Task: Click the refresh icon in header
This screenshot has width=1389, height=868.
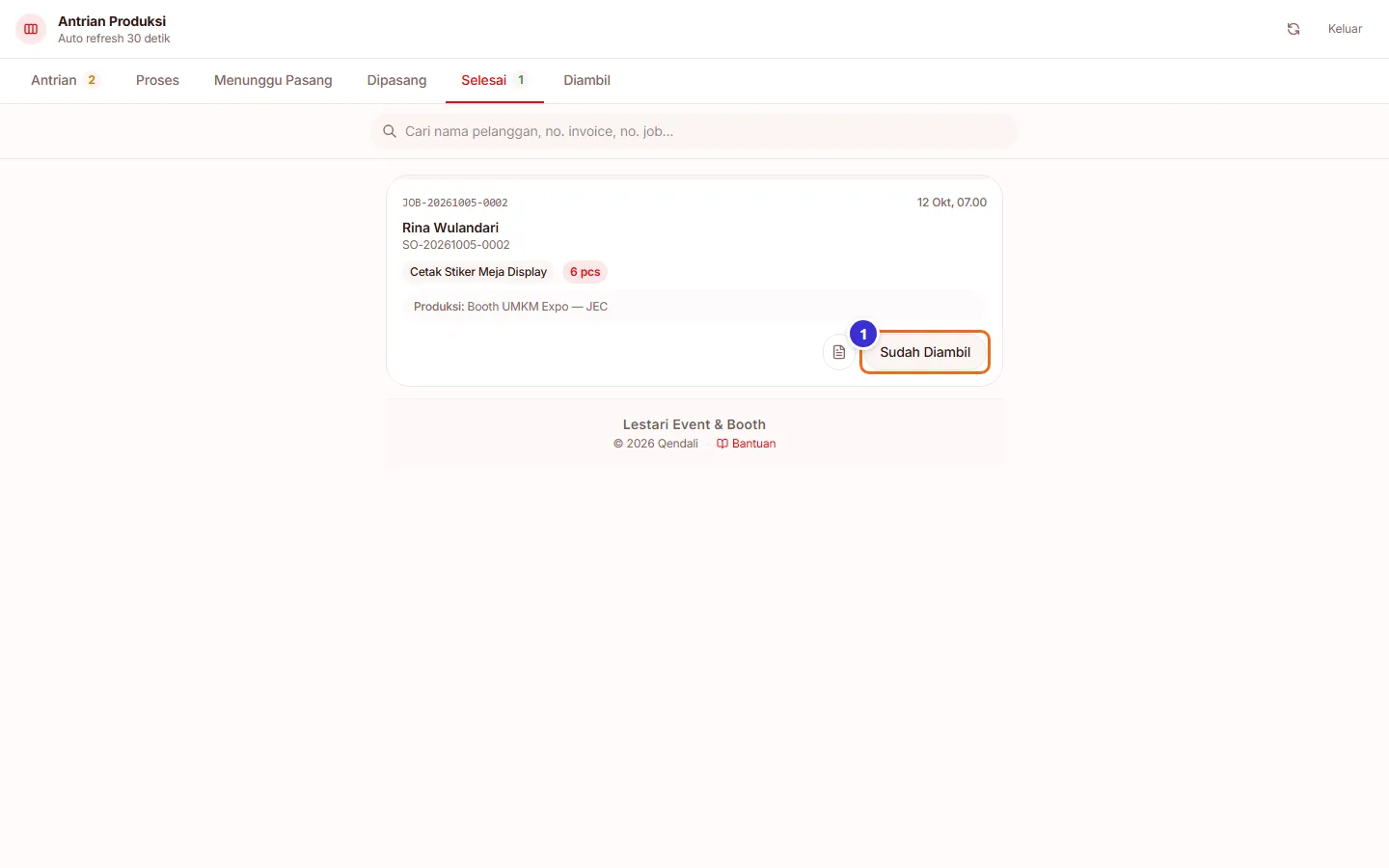Action: [1294, 29]
